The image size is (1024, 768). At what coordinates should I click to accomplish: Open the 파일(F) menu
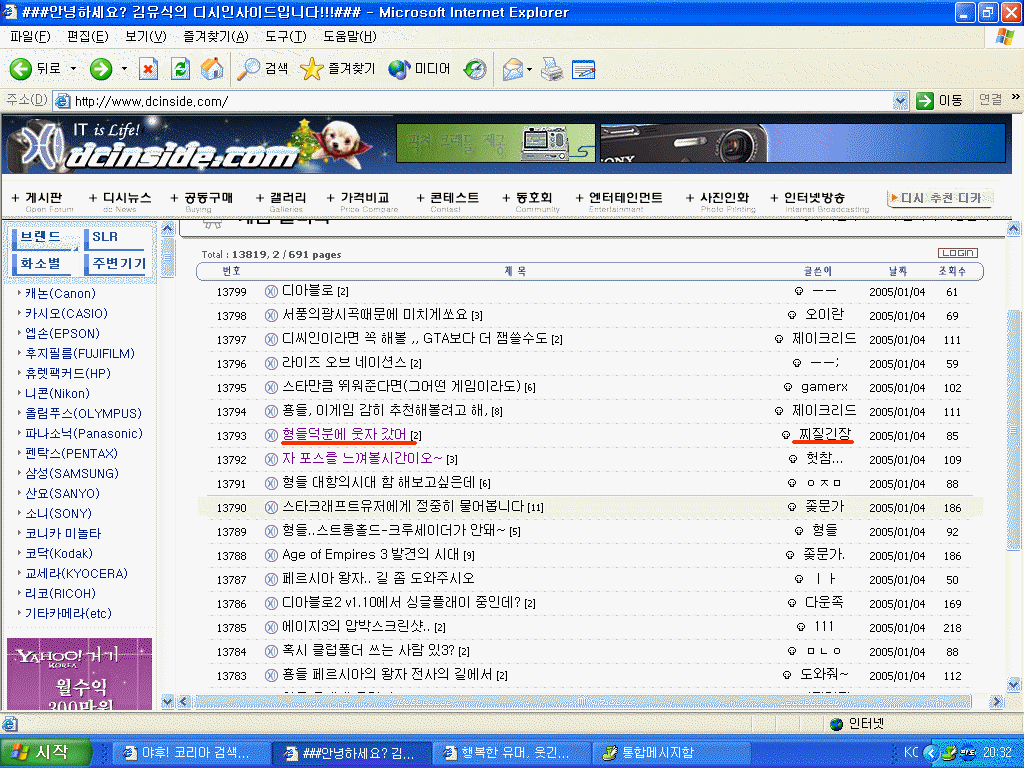(30, 37)
